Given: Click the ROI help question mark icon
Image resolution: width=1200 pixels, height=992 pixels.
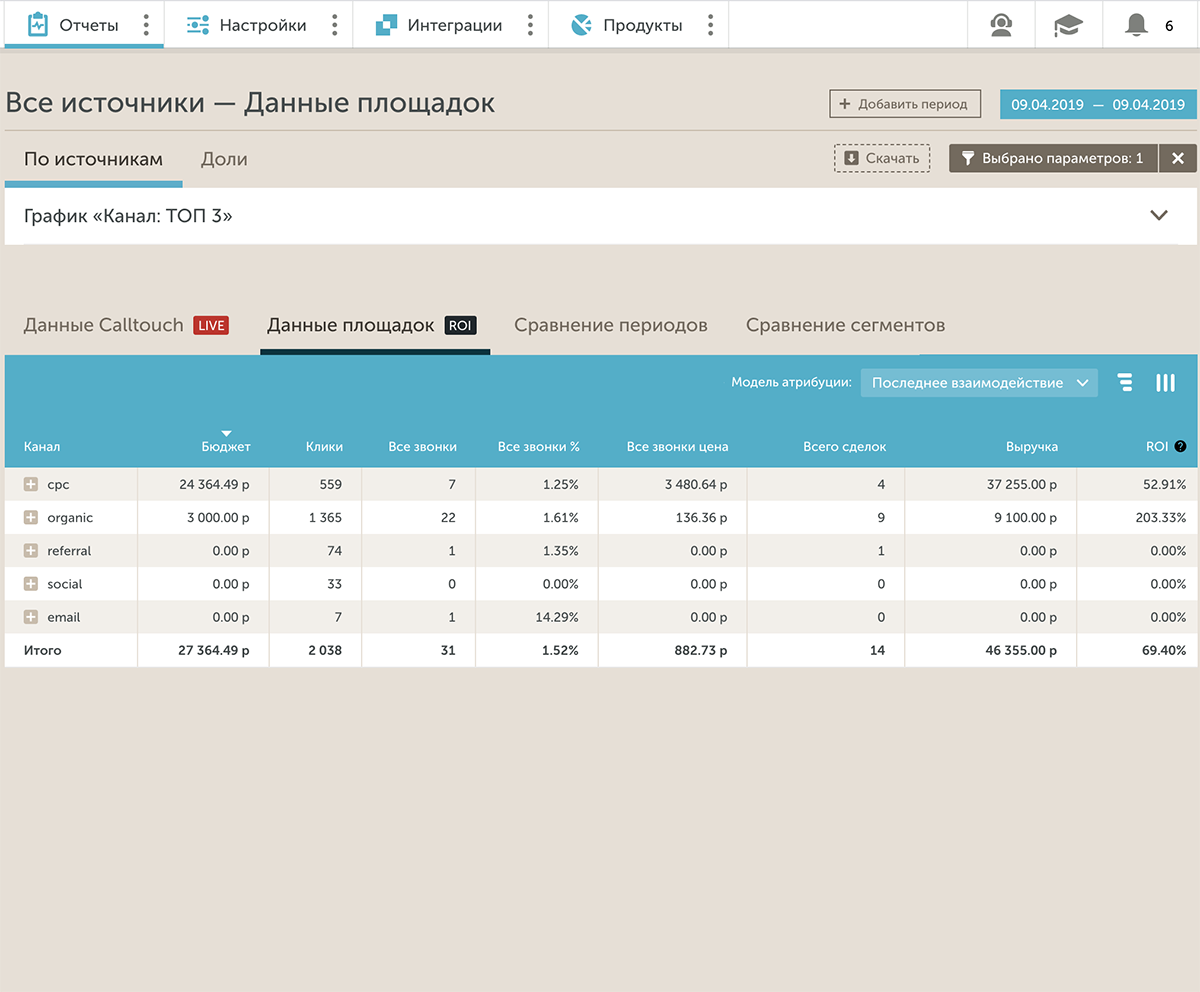Looking at the screenshot, I should 1181,447.
